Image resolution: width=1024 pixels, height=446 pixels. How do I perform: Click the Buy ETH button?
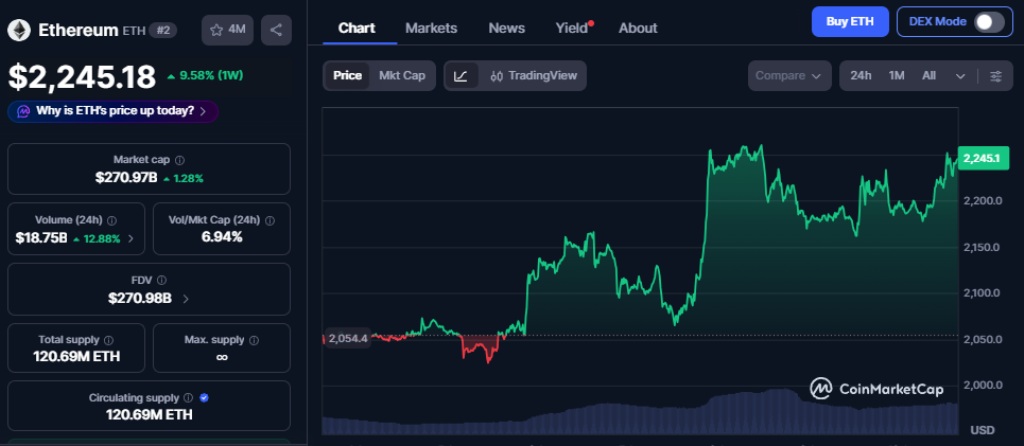click(849, 21)
